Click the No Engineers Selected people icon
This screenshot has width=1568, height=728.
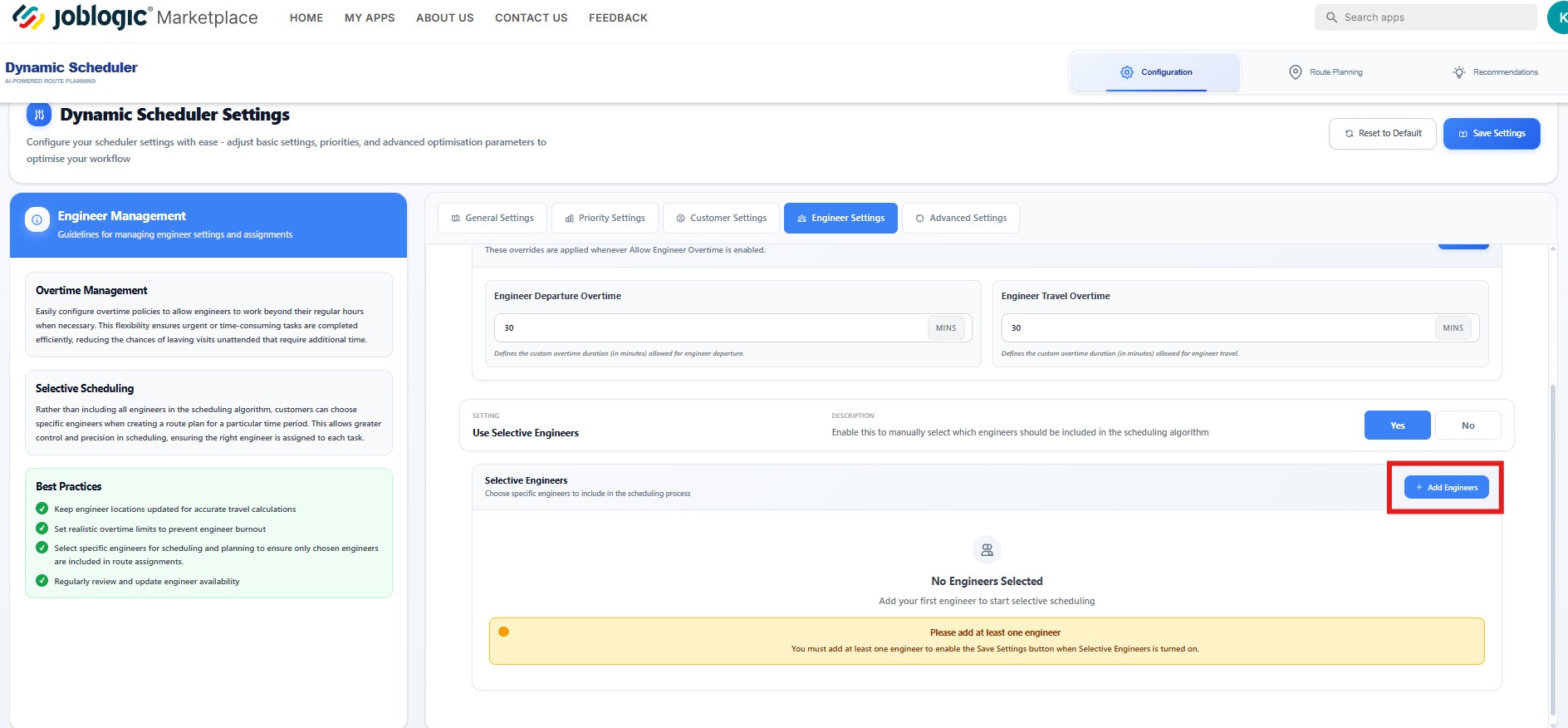(x=987, y=550)
